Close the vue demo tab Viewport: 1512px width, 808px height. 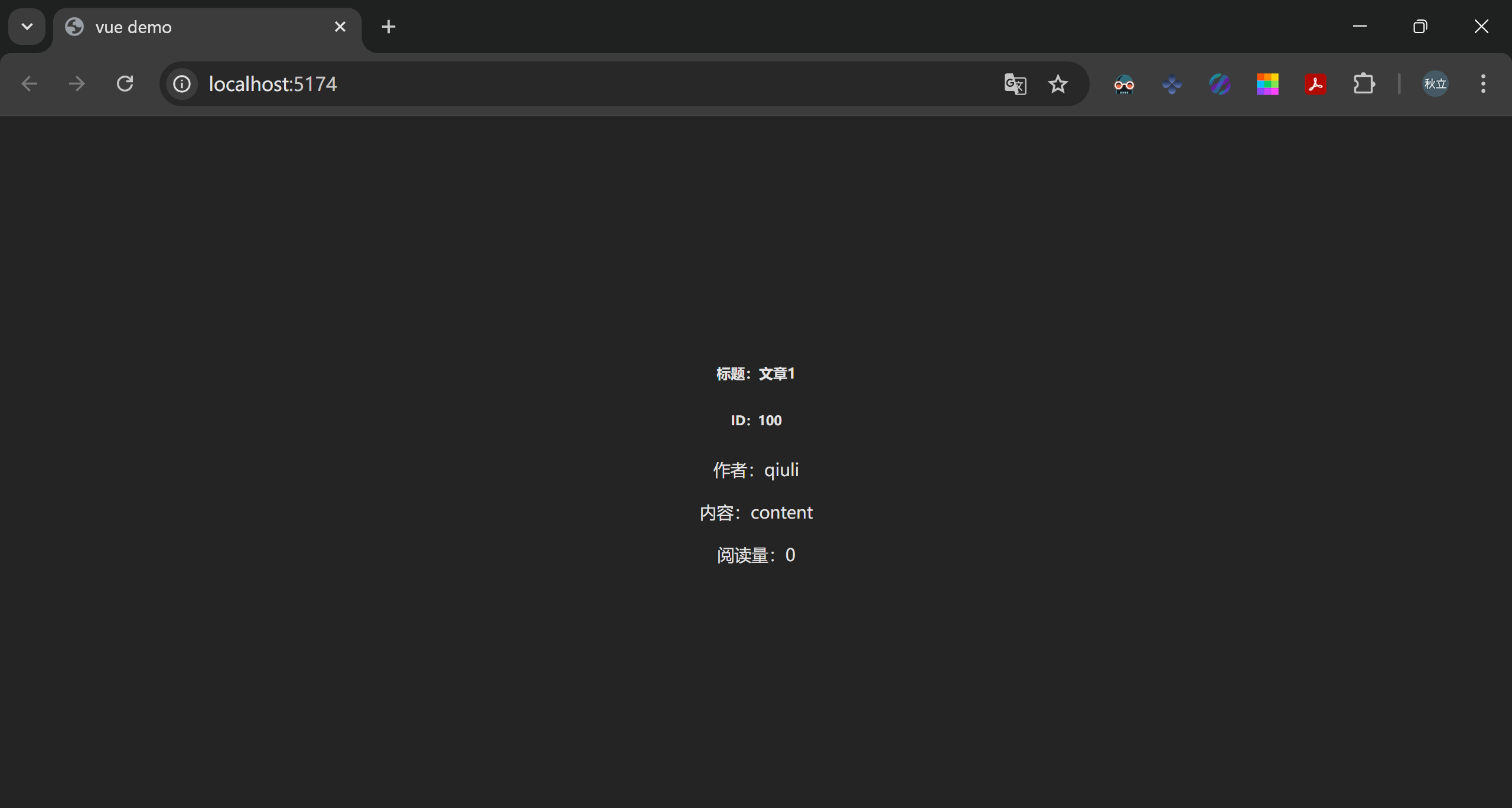pyautogui.click(x=340, y=27)
